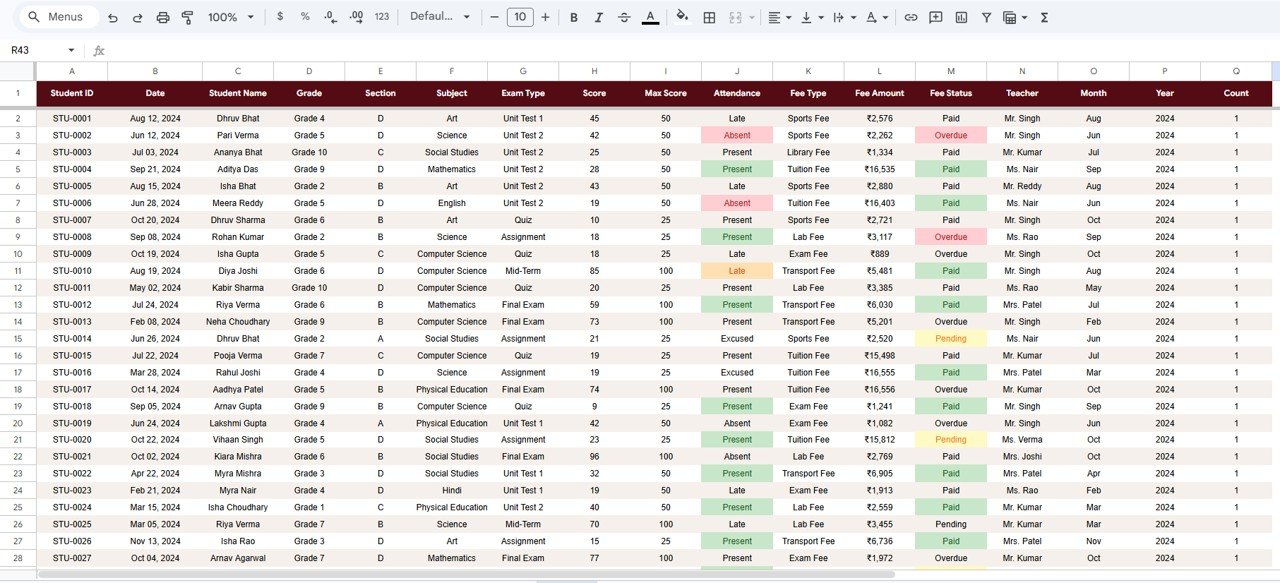Increase font size with plus button
Screen dimensions: 1280x583
pos(545,17)
